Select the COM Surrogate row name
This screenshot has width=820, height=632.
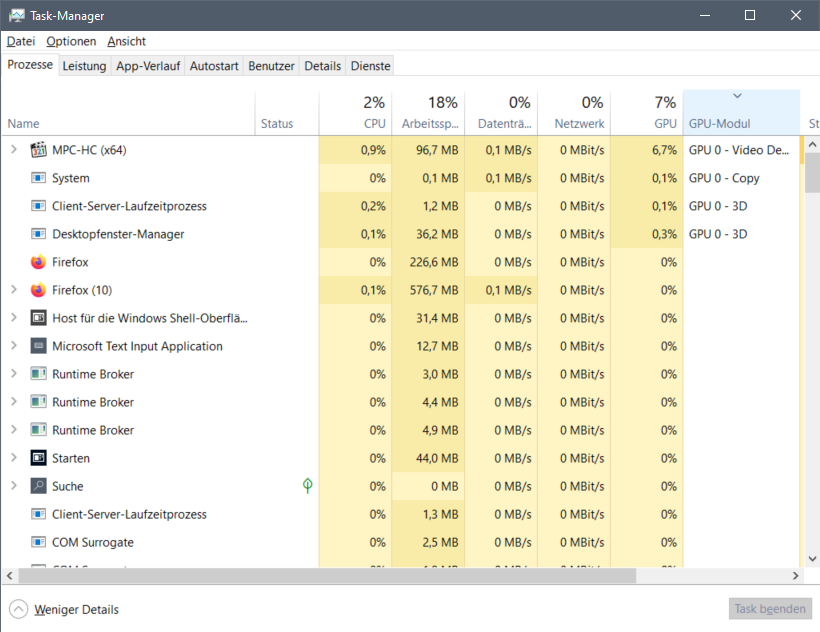coord(93,542)
